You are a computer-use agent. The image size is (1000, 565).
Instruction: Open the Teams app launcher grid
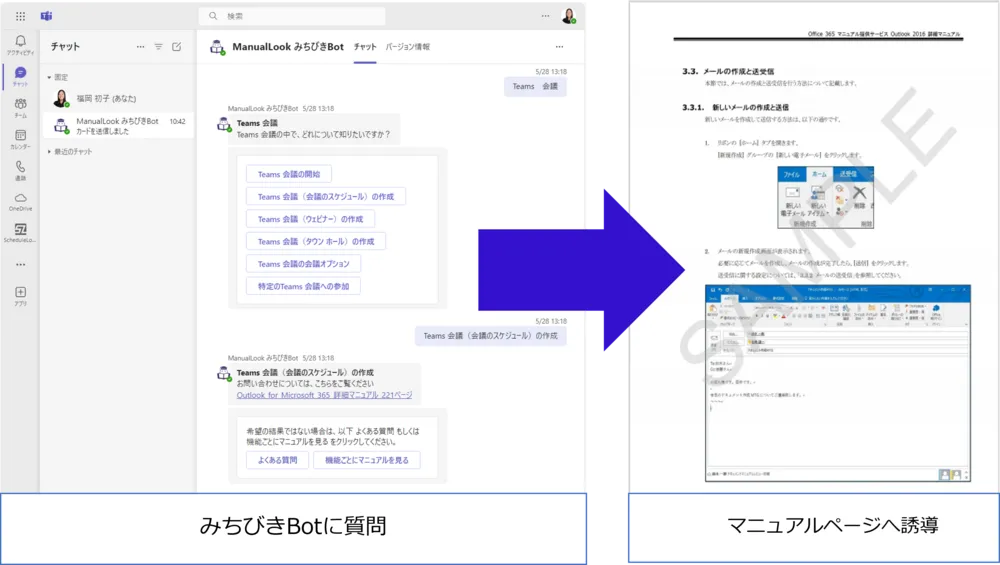tap(20, 16)
